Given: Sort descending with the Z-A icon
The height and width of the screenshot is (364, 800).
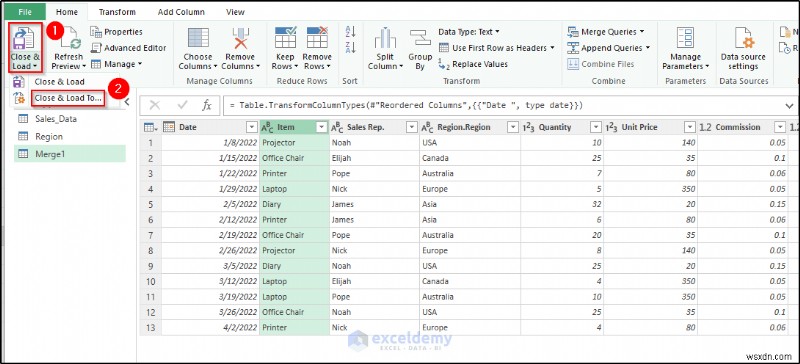Looking at the screenshot, I should [x=350, y=47].
